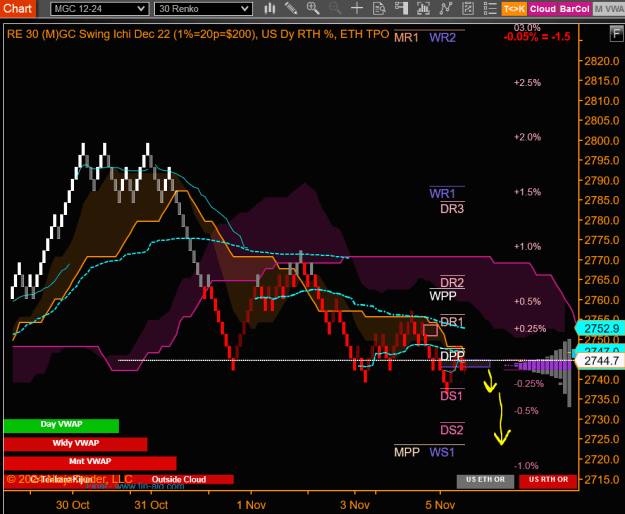Select the drawing tools pencil icon
625x514 pixels.
coord(291,8)
